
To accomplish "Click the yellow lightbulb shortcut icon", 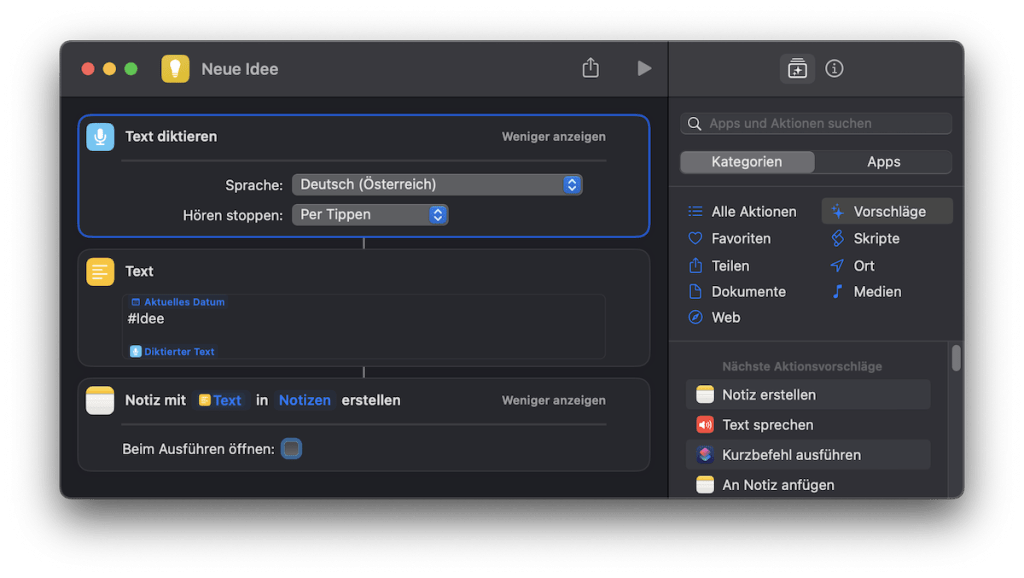I will [x=175, y=68].
